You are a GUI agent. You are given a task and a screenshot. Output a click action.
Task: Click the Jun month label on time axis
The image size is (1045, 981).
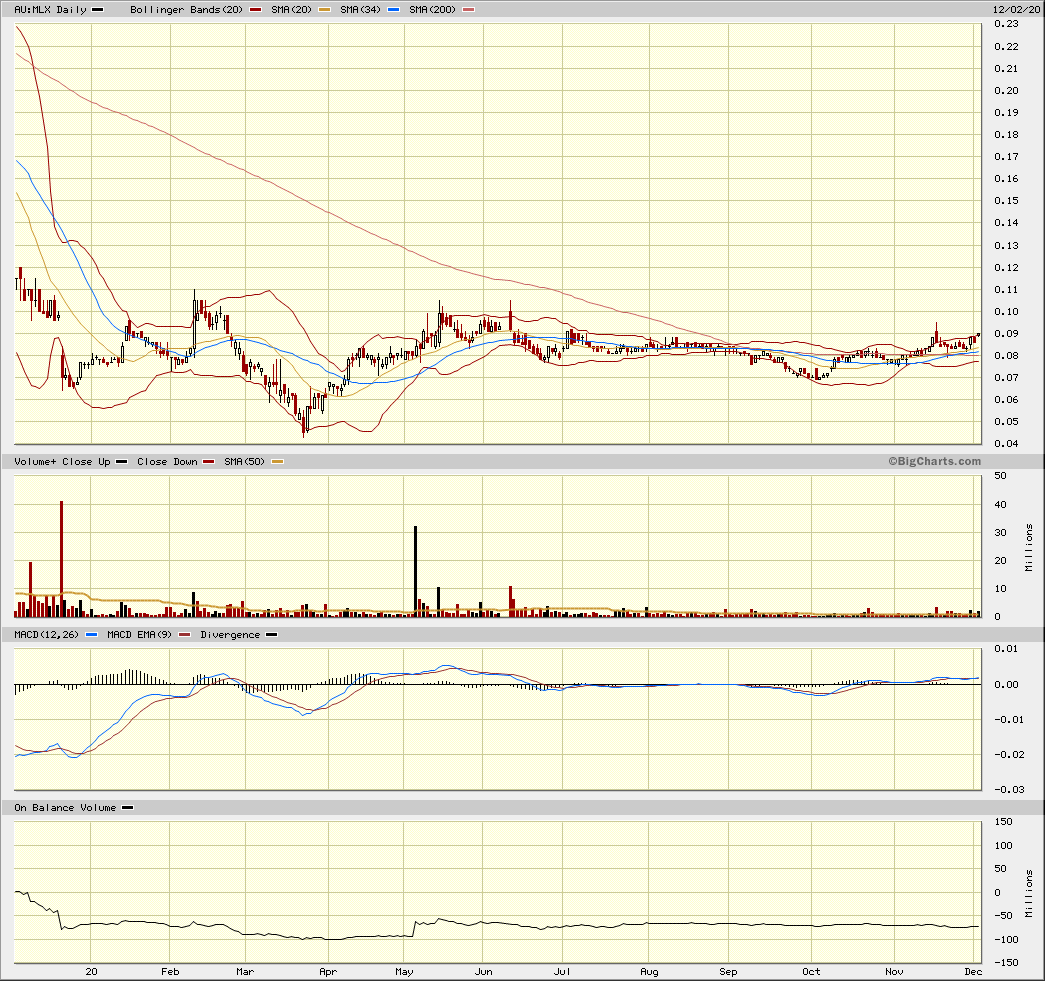pyautogui.click(x=484, y=972)
